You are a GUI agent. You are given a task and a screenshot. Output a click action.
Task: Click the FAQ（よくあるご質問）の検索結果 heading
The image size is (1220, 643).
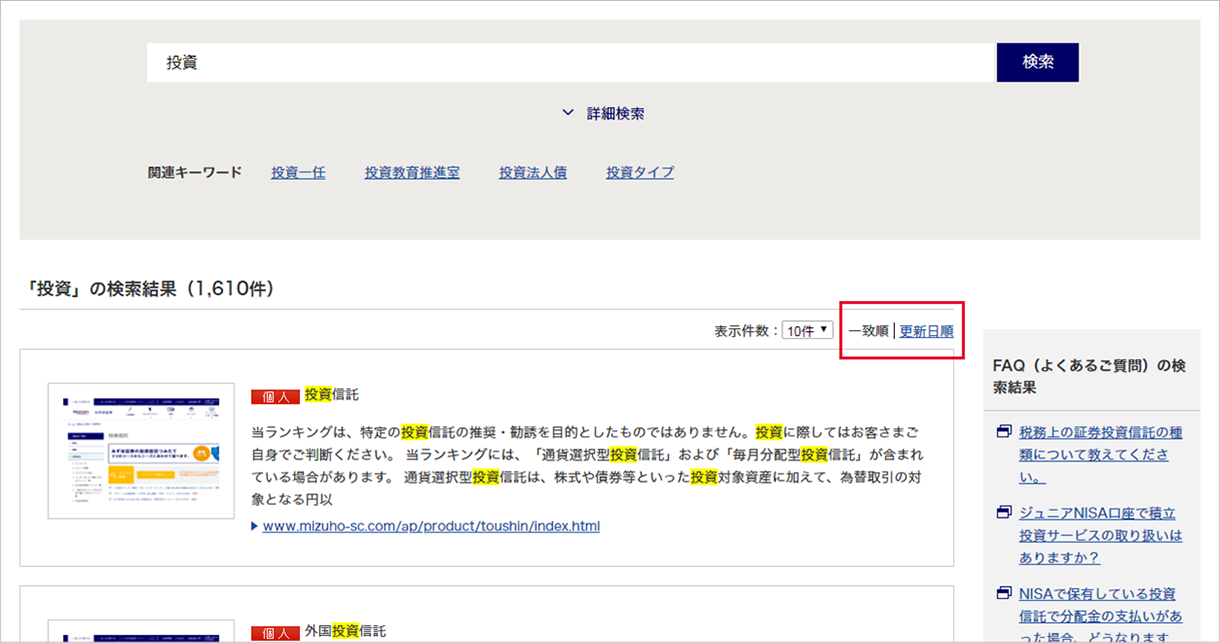point(1089,376)
